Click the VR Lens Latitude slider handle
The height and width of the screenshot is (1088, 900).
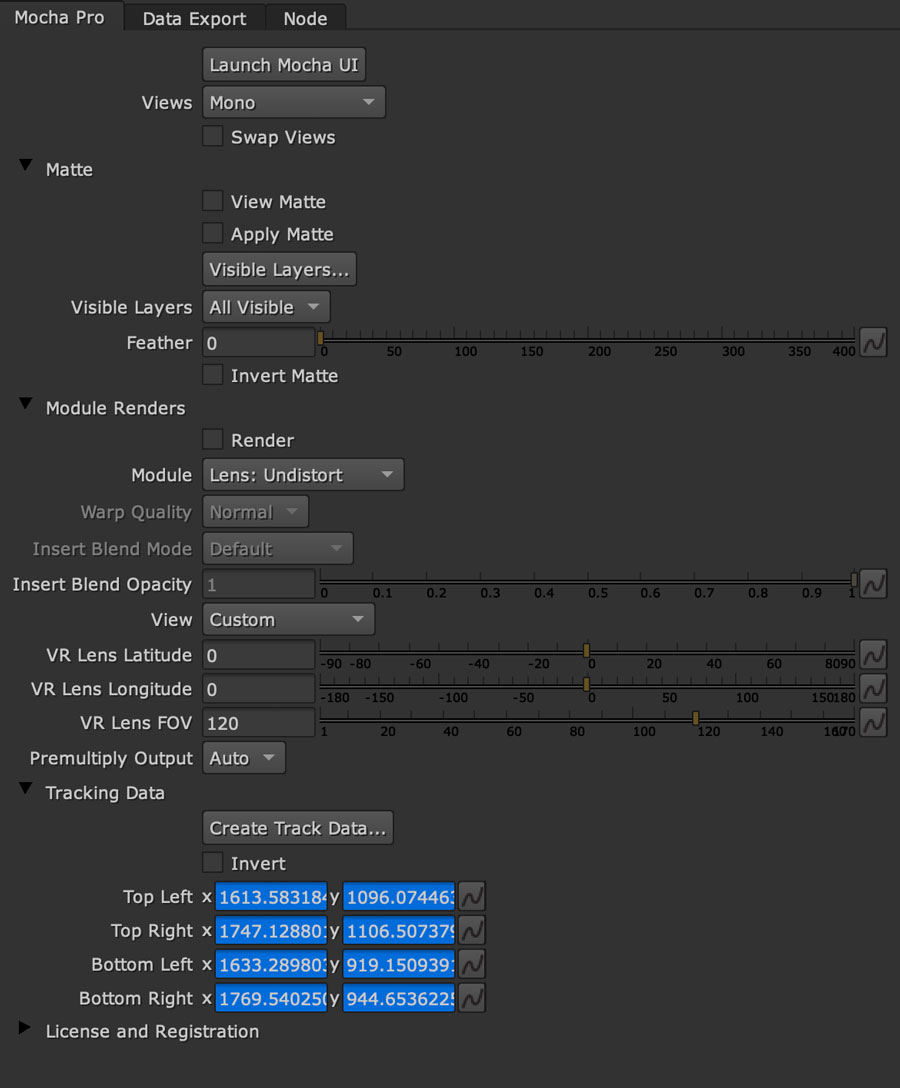(586, 650)
